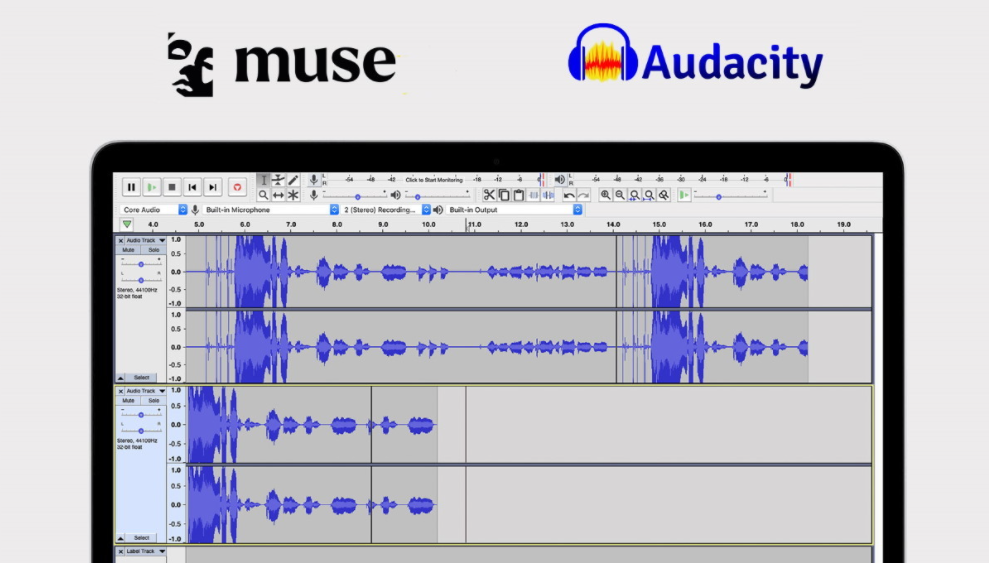The image size is (989, 563).
Task: Click the Play-at-Speed green button
Action: pos(684,195)
